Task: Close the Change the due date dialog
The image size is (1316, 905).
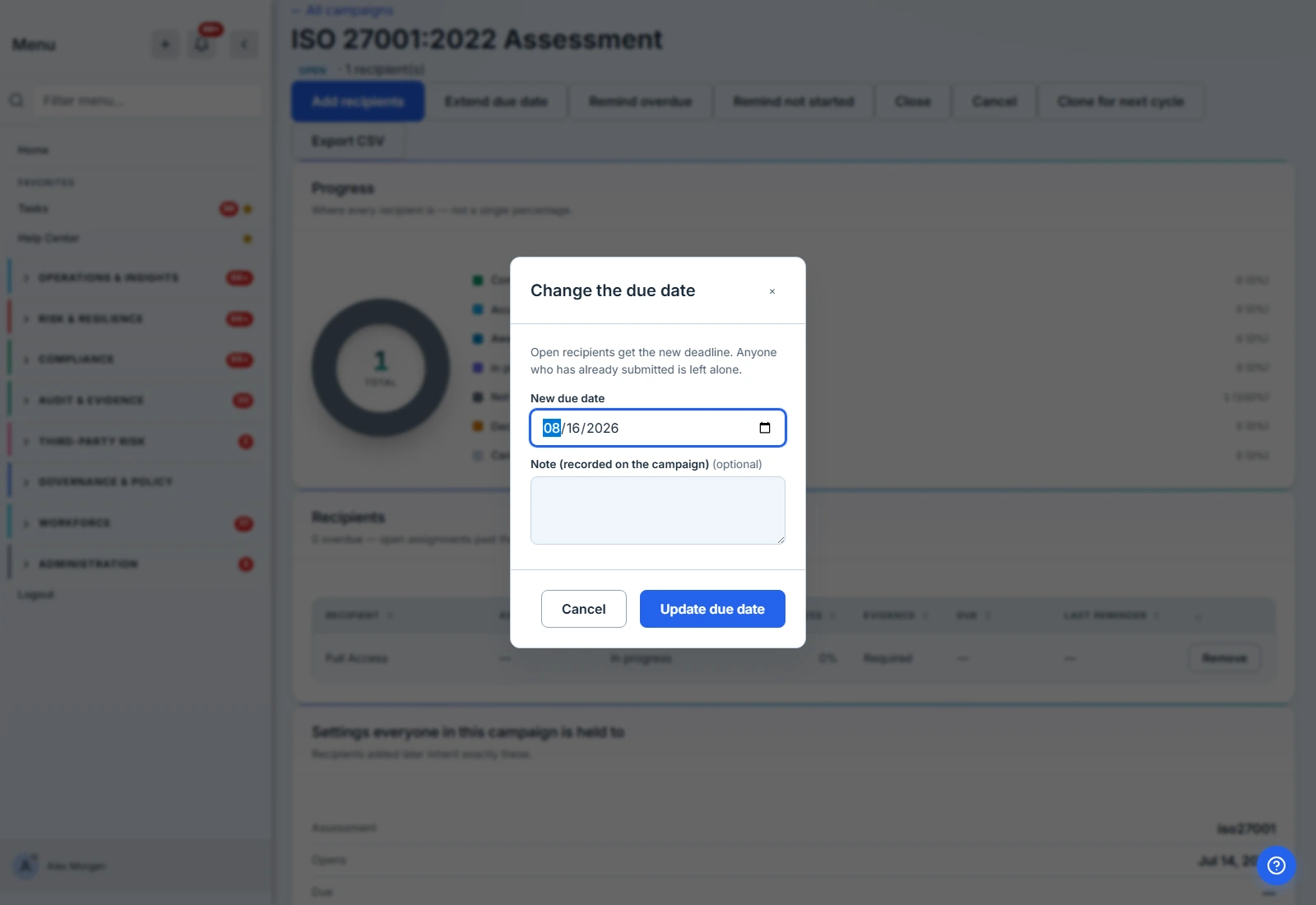Action: (772, 291)
